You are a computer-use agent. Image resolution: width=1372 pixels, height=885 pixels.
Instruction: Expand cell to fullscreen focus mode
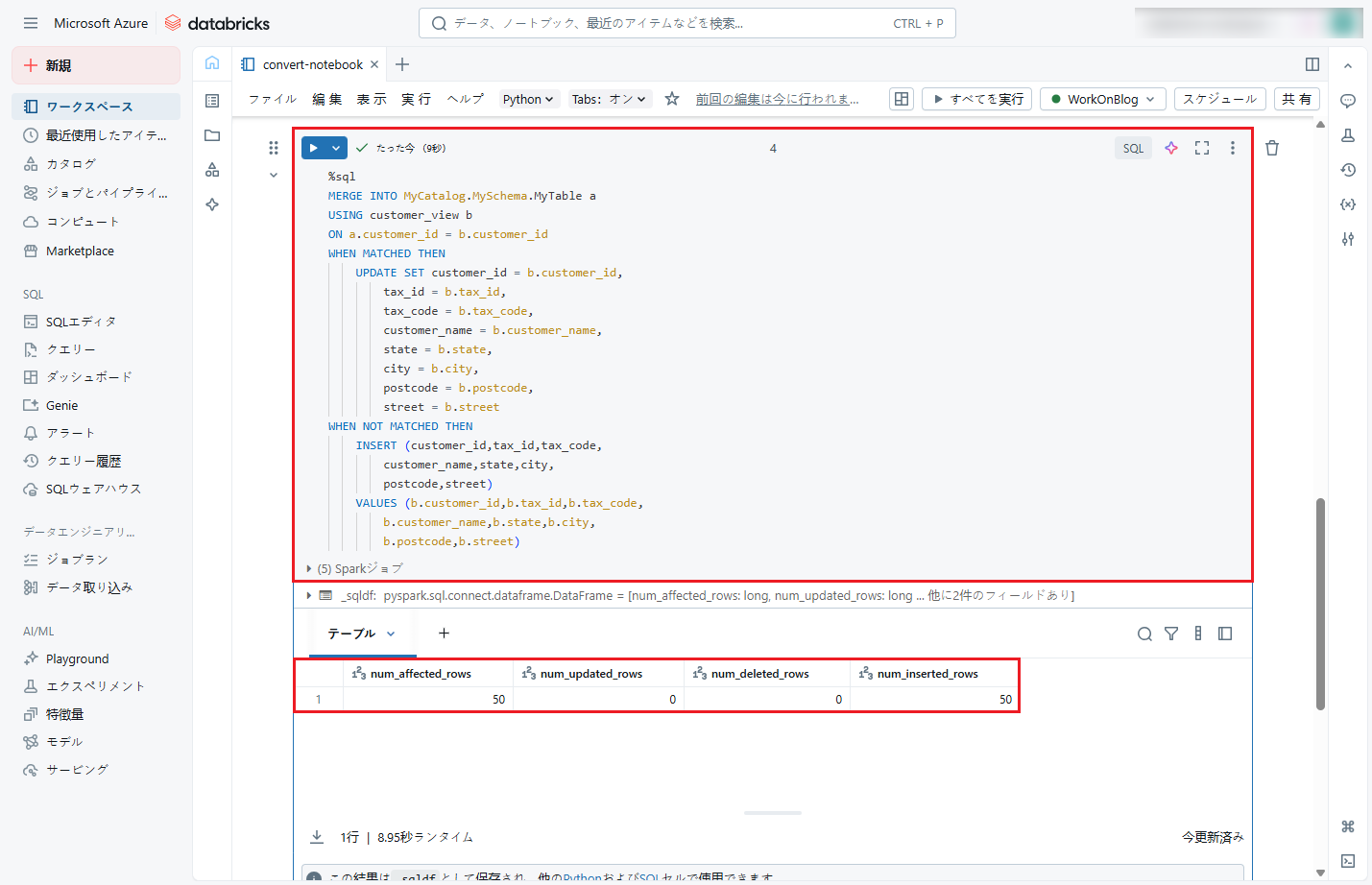pos(1202,148)
